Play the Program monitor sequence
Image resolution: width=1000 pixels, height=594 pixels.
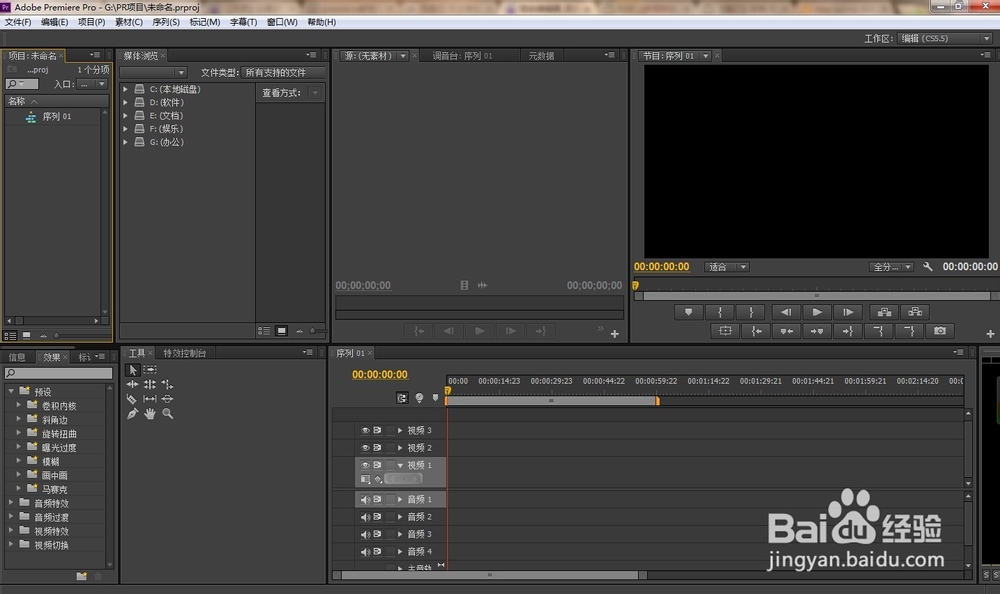817,312
